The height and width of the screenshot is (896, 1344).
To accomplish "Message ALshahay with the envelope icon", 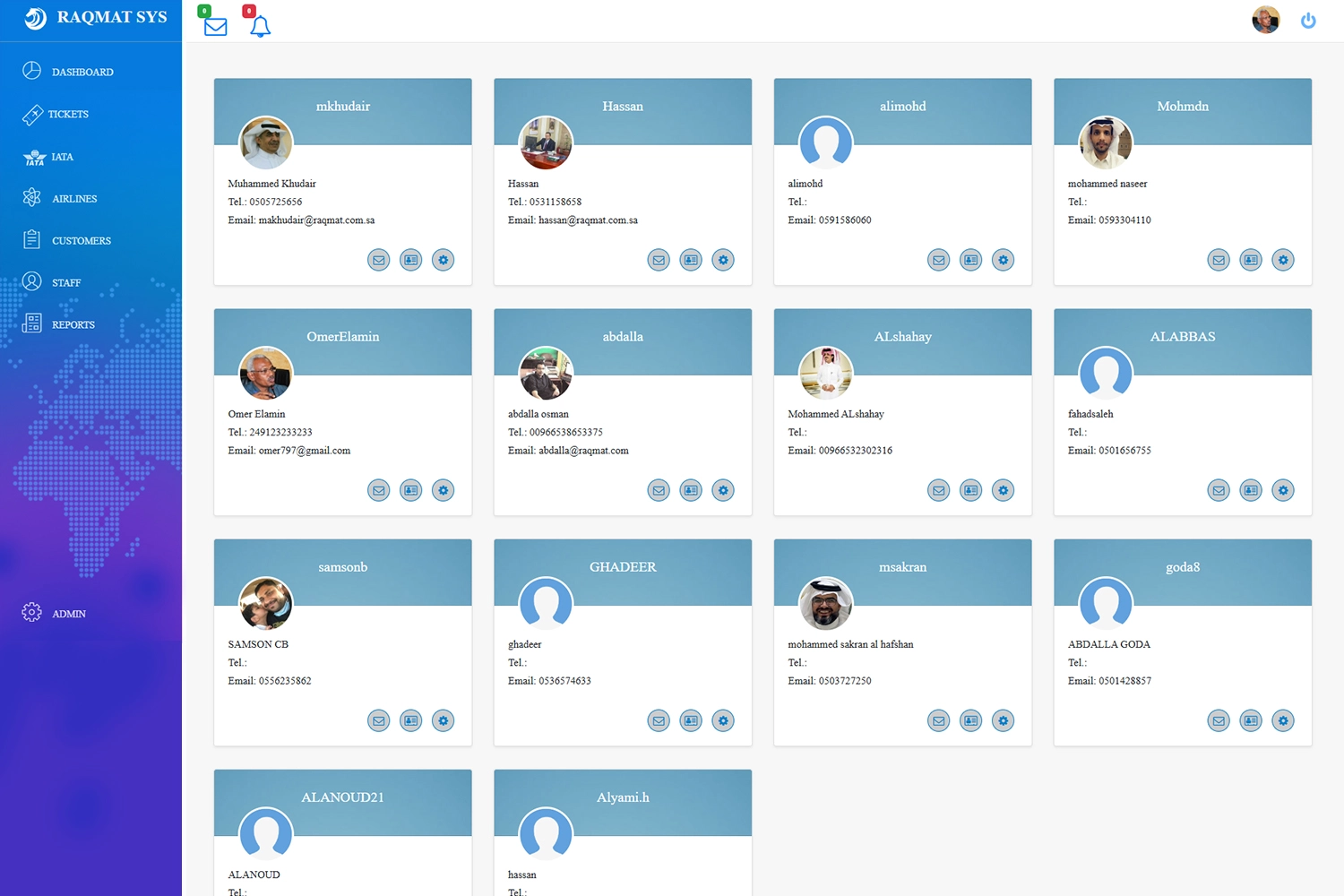I will [939, 490].
